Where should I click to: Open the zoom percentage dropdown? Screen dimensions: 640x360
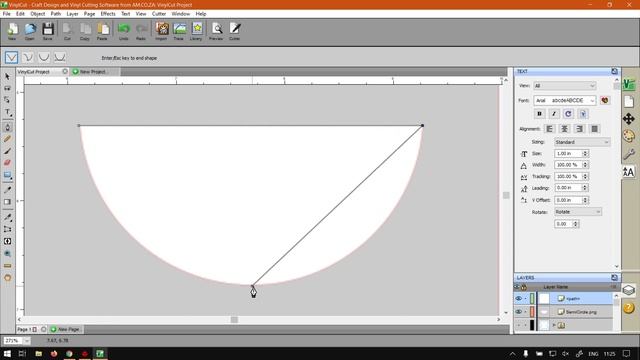pyautogui.click(x=27, y=340)
